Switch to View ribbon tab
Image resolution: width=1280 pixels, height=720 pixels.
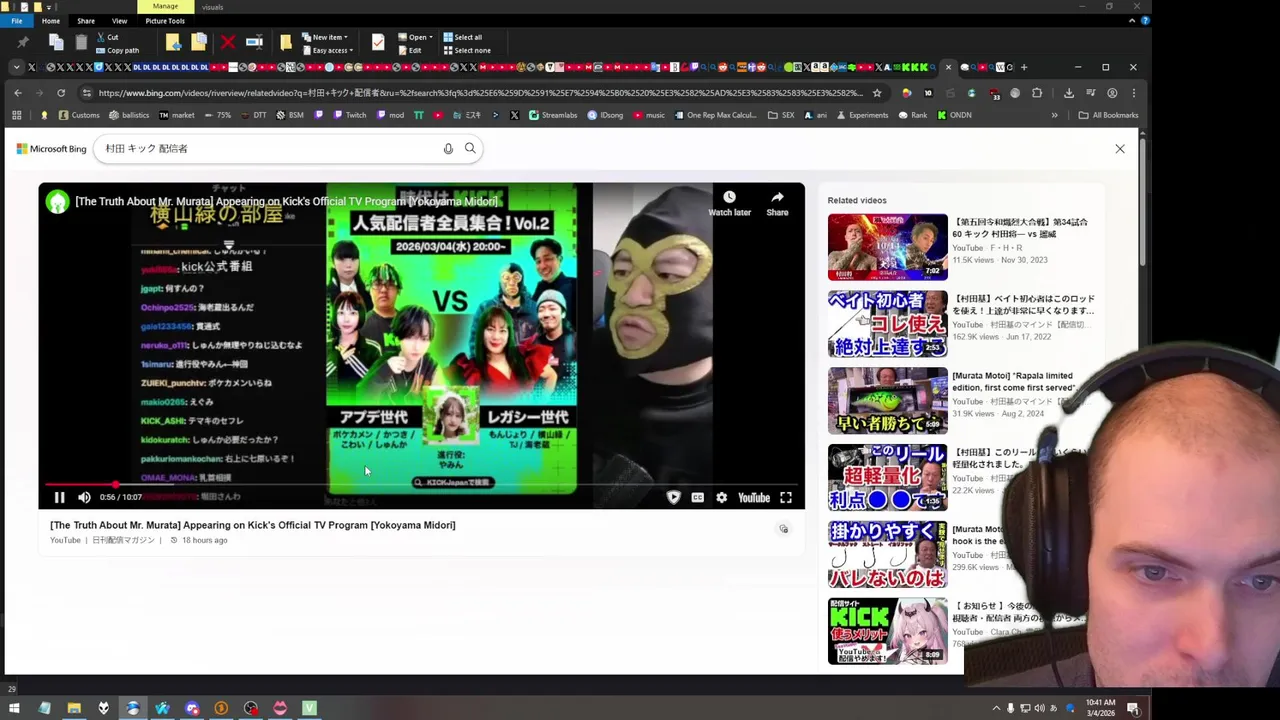(119, 21)
